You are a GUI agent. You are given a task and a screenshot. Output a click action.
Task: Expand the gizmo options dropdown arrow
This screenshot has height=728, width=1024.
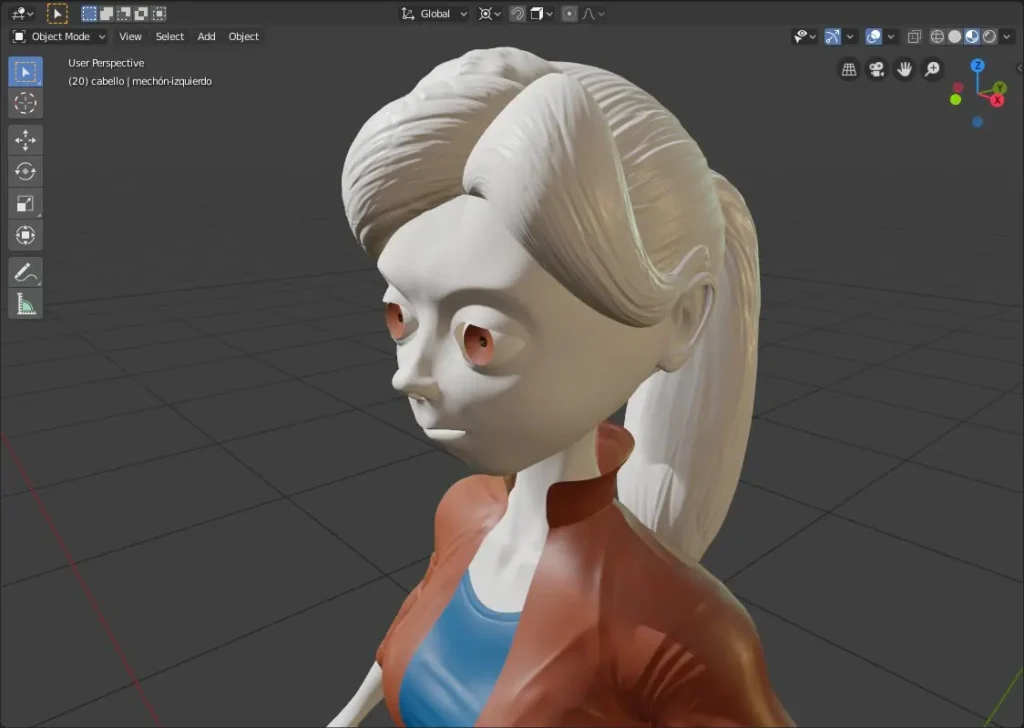850,37
